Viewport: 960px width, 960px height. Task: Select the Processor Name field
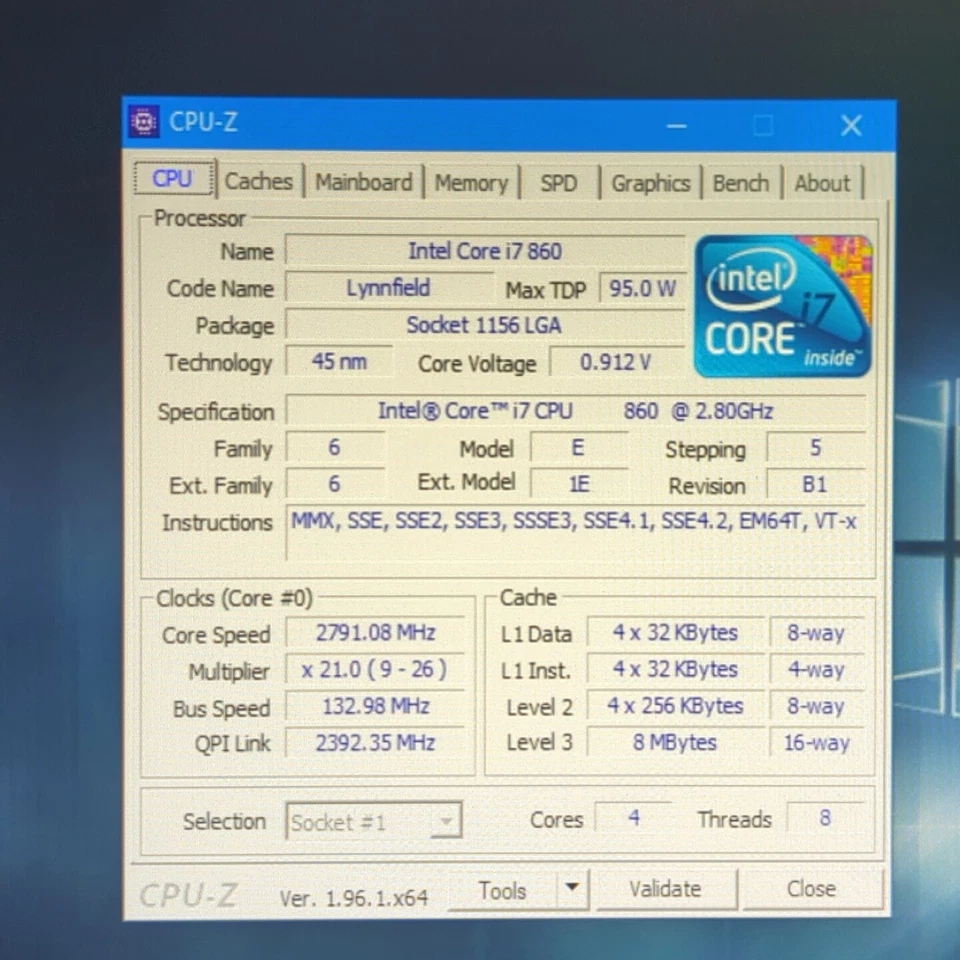pyautogui.click(x=485, y=251)
